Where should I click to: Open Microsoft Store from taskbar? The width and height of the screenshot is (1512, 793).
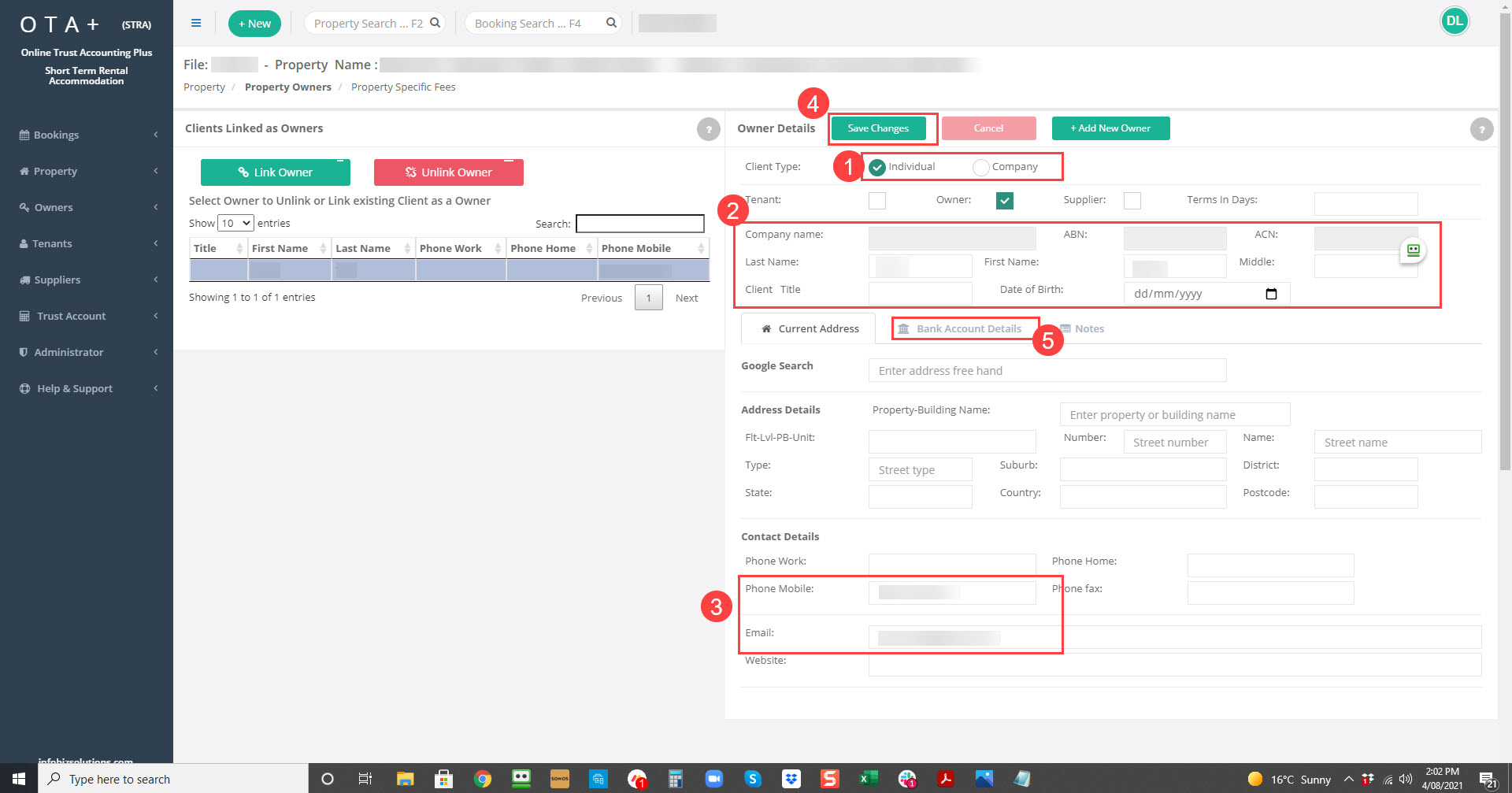pyautogui.click(x=443, y=779)
